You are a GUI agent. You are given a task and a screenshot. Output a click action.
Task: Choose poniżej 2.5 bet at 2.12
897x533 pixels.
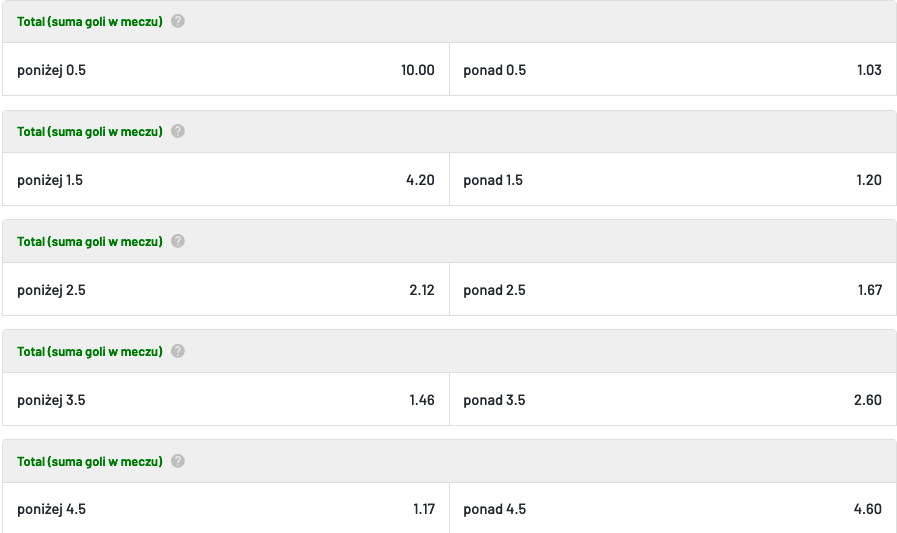(226, 289)
